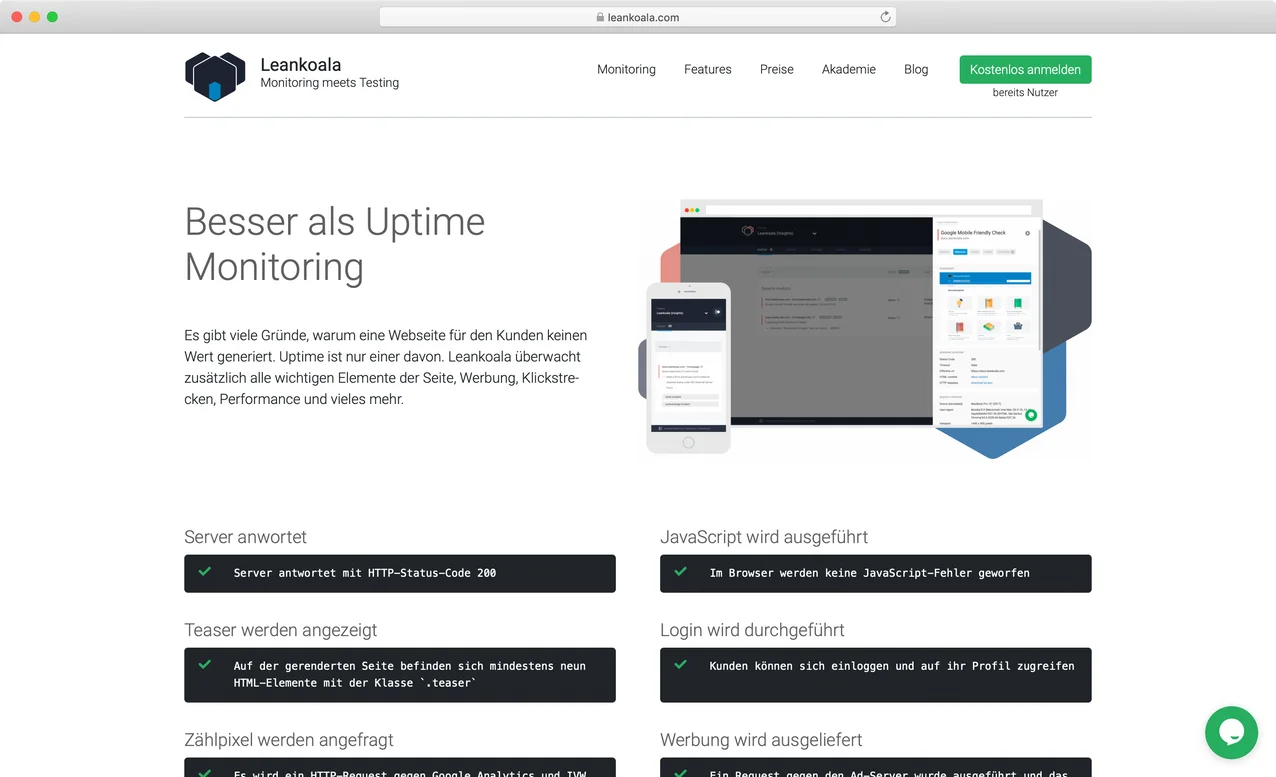This screenshot has width=1276, height=777.
Task: Click the Google Mobile Friendly Check panel
Action: (986, 320)
